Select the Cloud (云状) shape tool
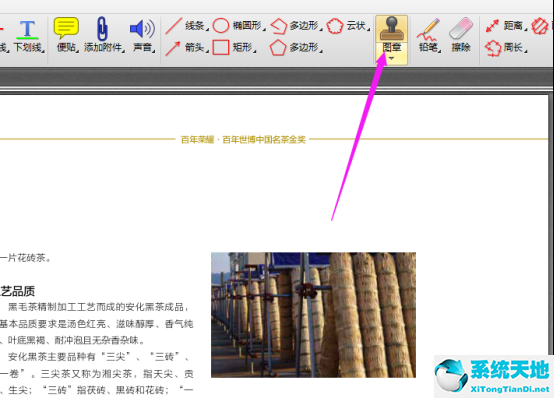554x398 pixels. [x=348, y=26]
